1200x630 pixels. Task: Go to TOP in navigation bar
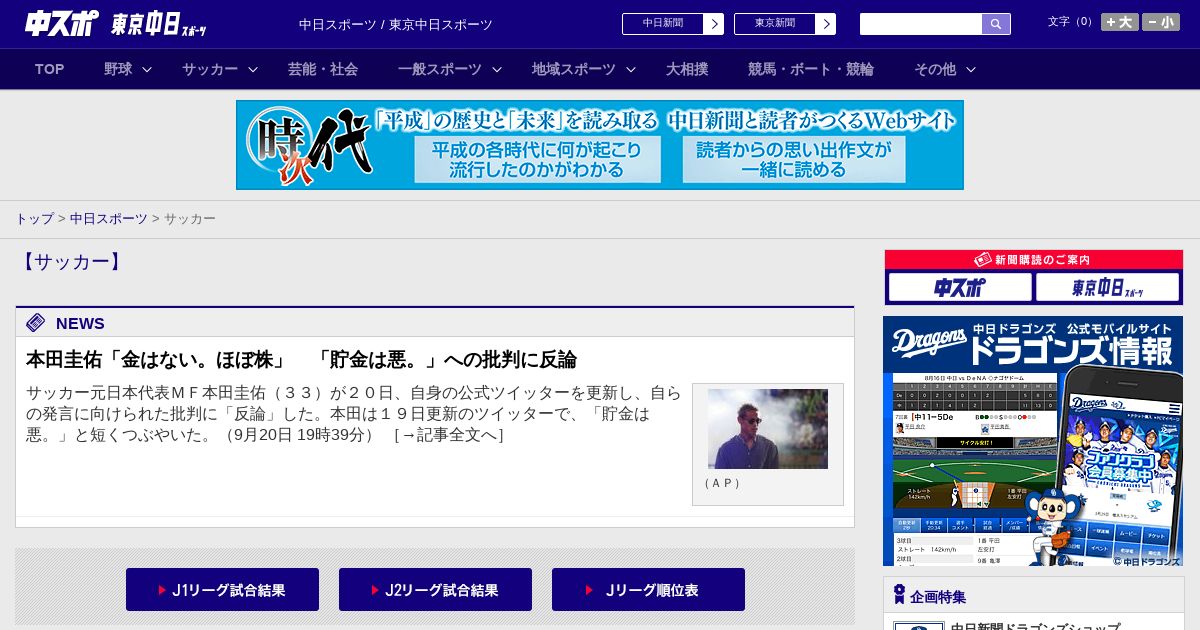point(50,69)
